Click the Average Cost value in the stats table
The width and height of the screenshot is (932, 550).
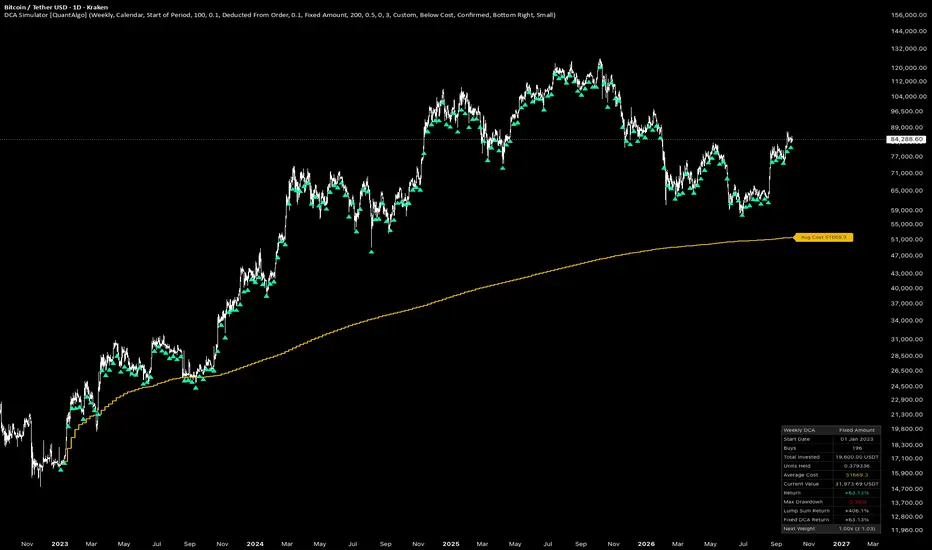(857, 475)
